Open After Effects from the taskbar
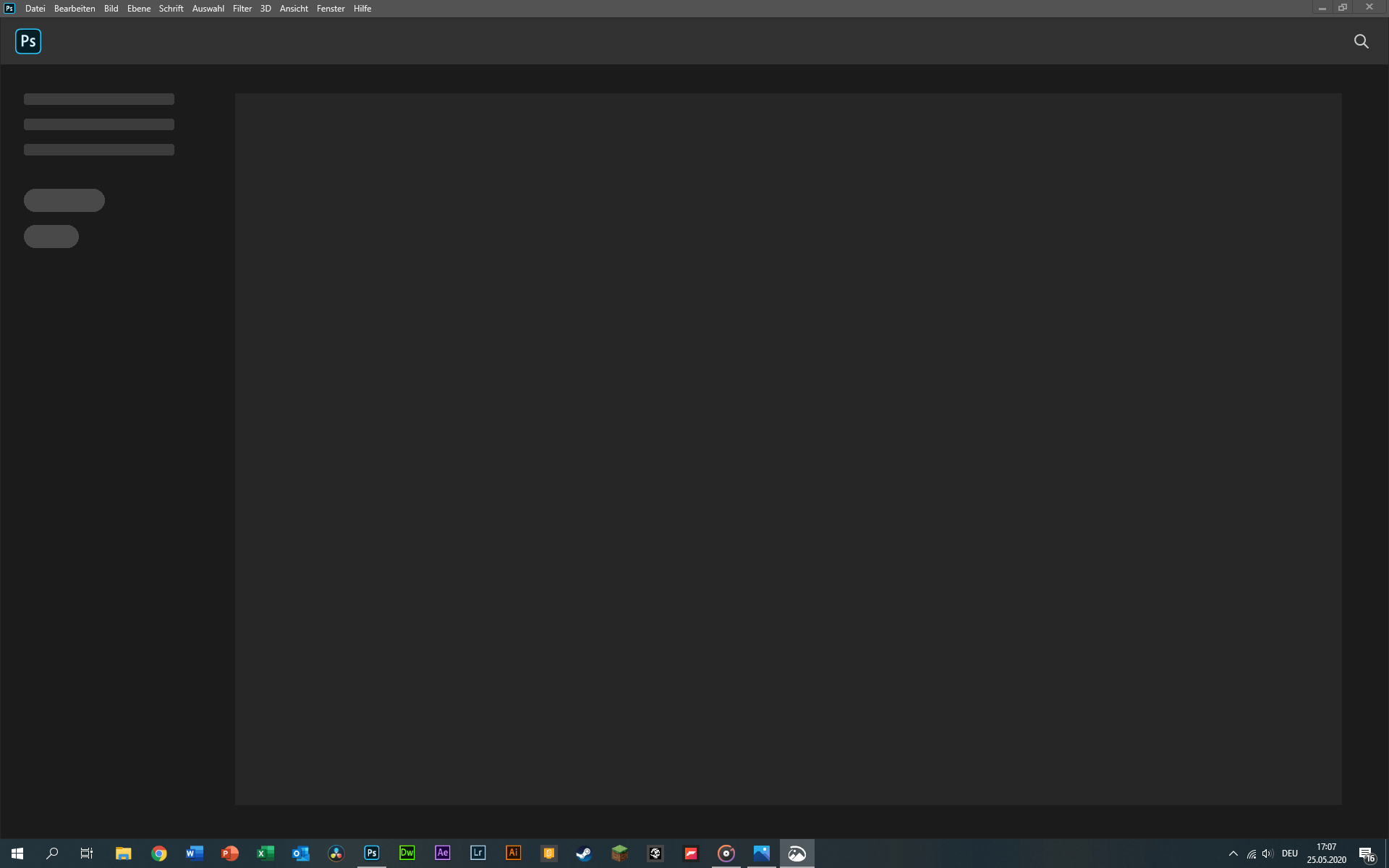Image resolution: width=1389 pixels, height=868 pixels. pyautogui.click(x=442, y=854)
